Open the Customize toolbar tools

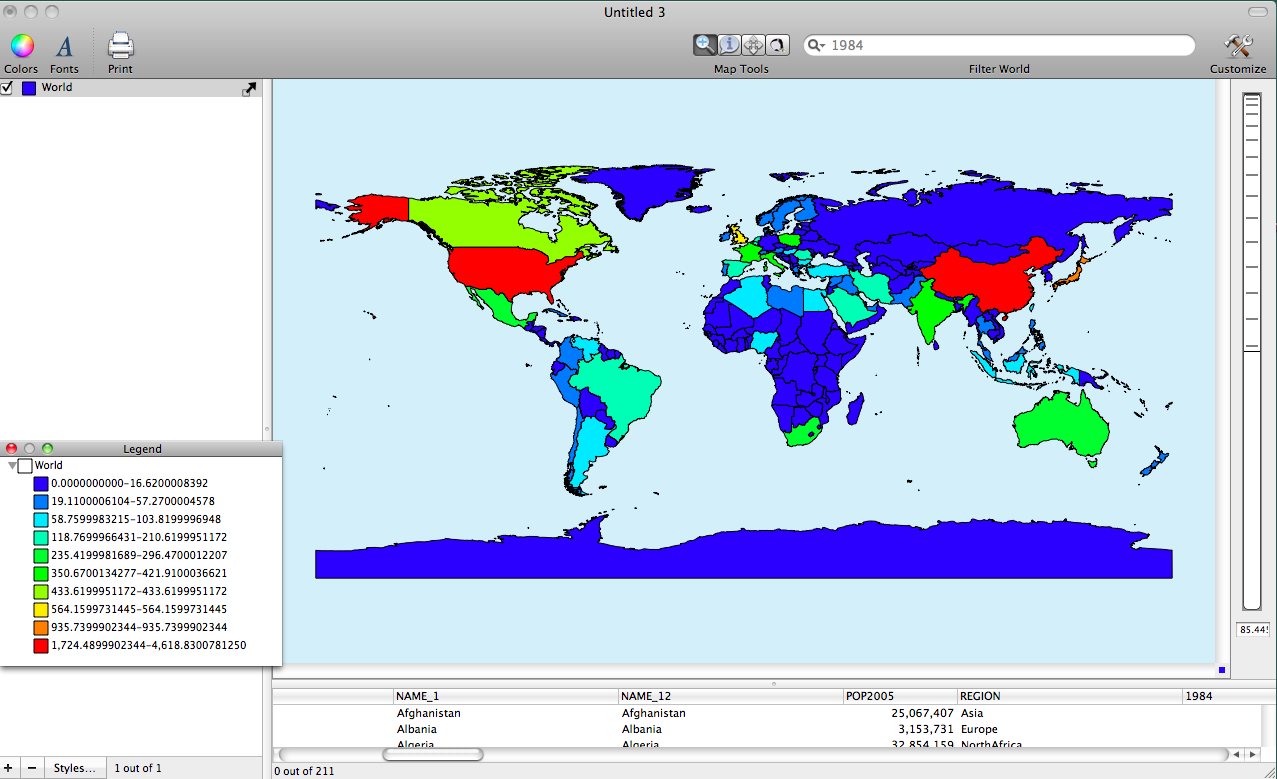[x=1237, y=46]
